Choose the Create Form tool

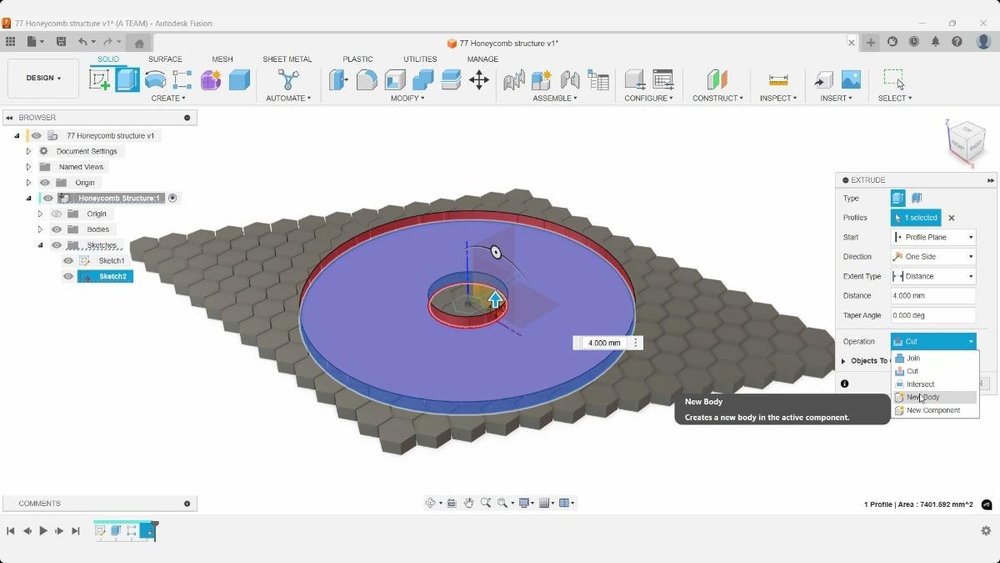tap(210, 80)
